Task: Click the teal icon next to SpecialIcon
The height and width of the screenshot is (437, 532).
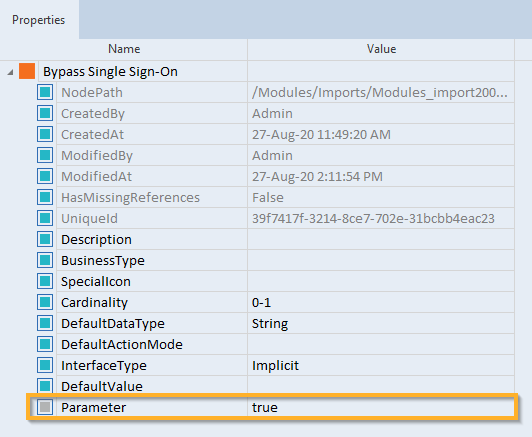Action: pos(45,281)
